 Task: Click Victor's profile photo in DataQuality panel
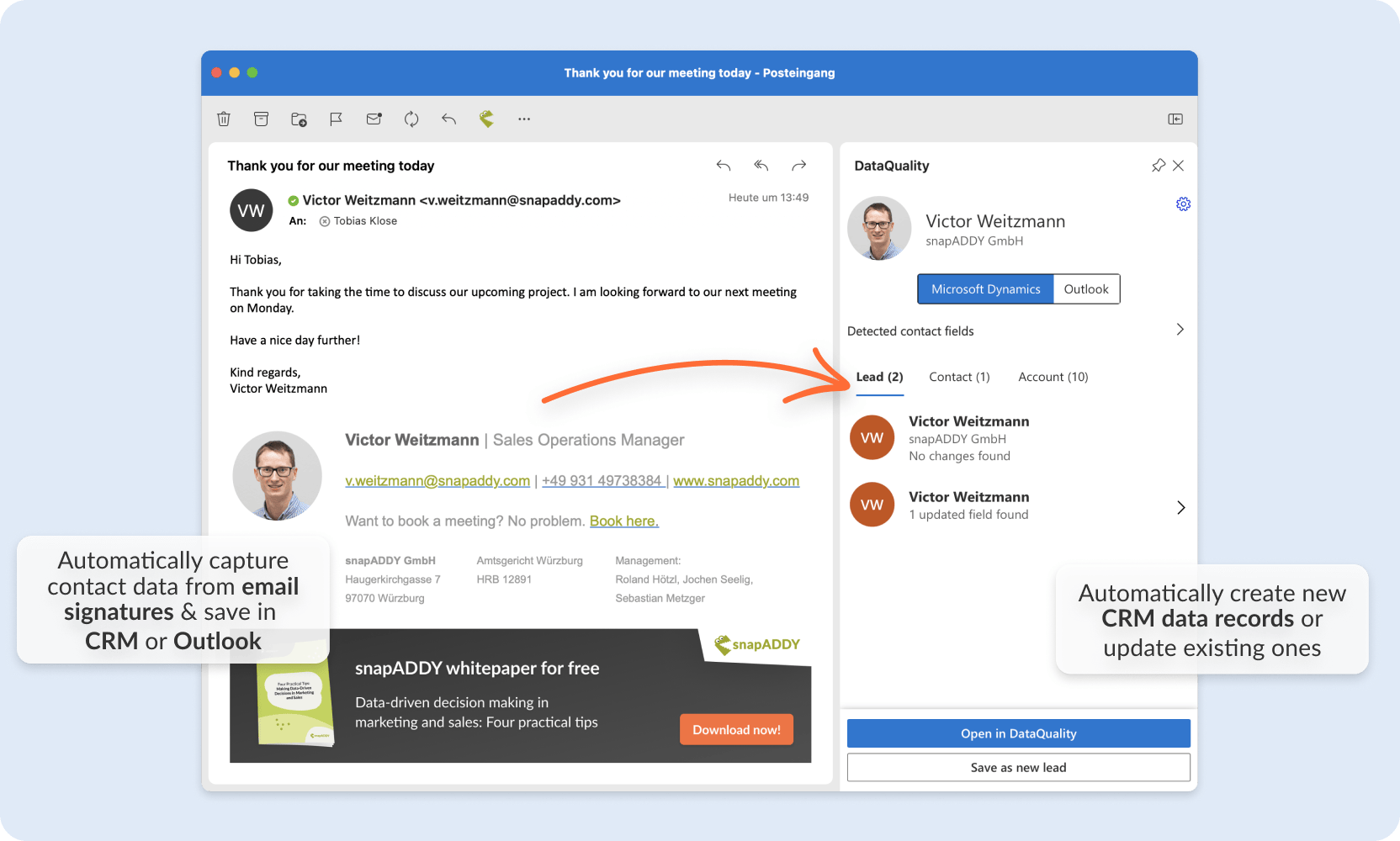point(879,229)
